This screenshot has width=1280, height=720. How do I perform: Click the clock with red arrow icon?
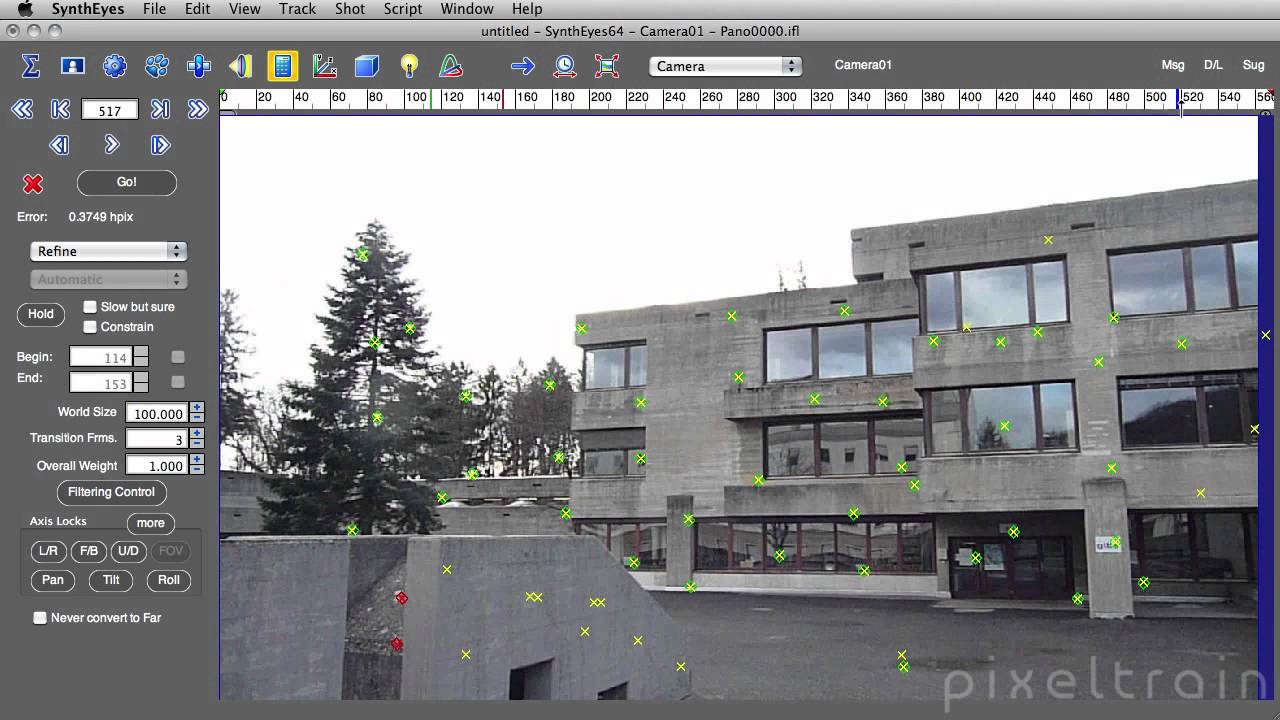(x=565, y=66)
